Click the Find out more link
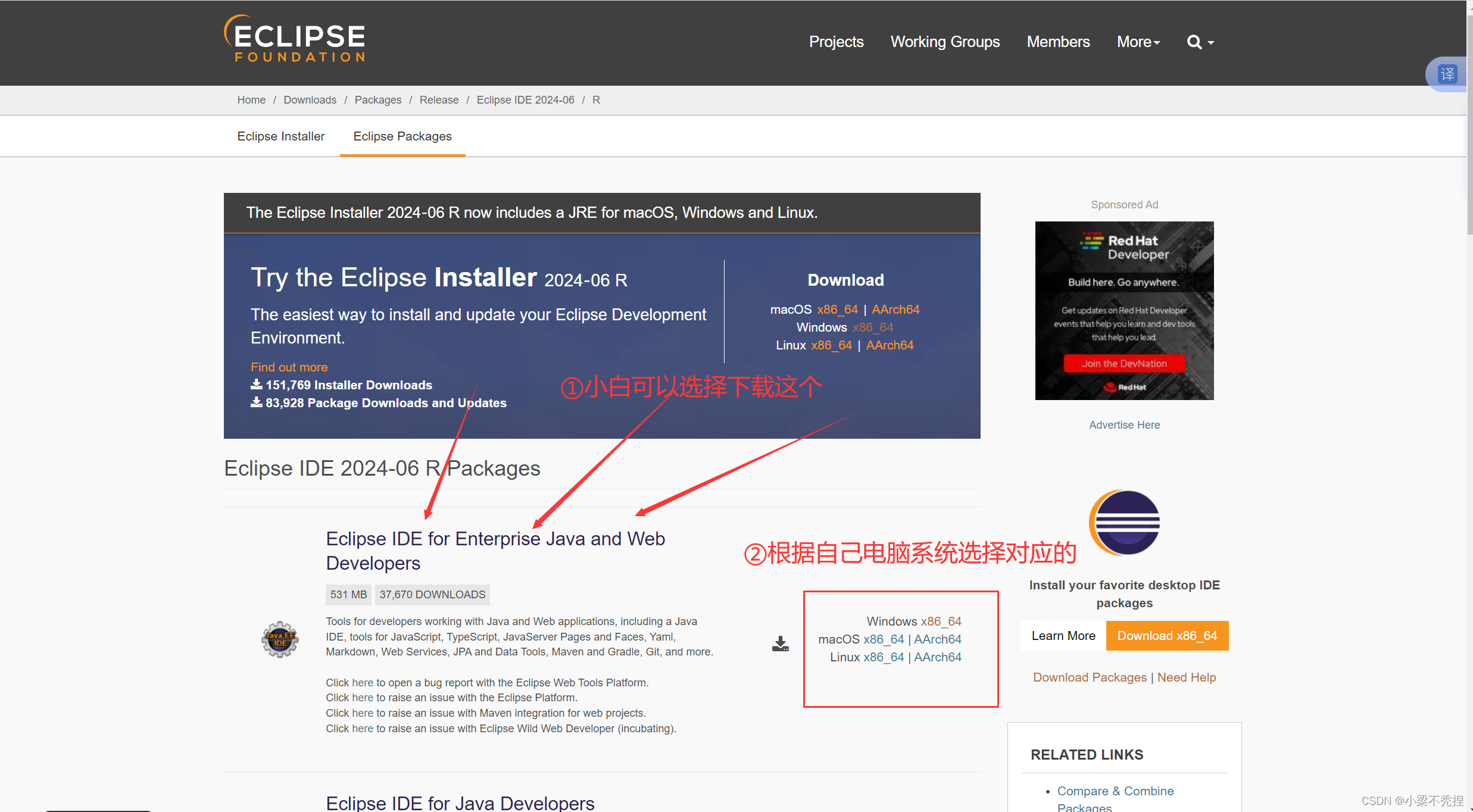The height and width of the screenshot is (812, 1473). [289, 367]
